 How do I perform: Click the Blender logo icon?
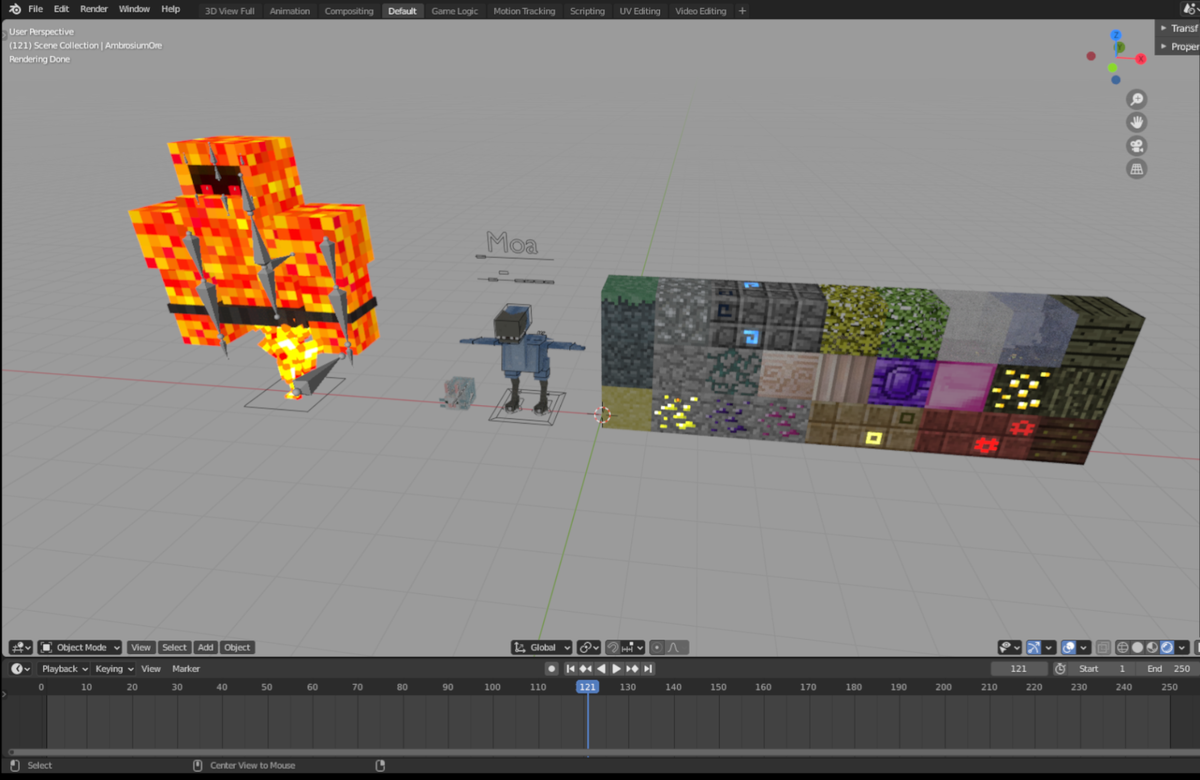click(x=14, y=9)
